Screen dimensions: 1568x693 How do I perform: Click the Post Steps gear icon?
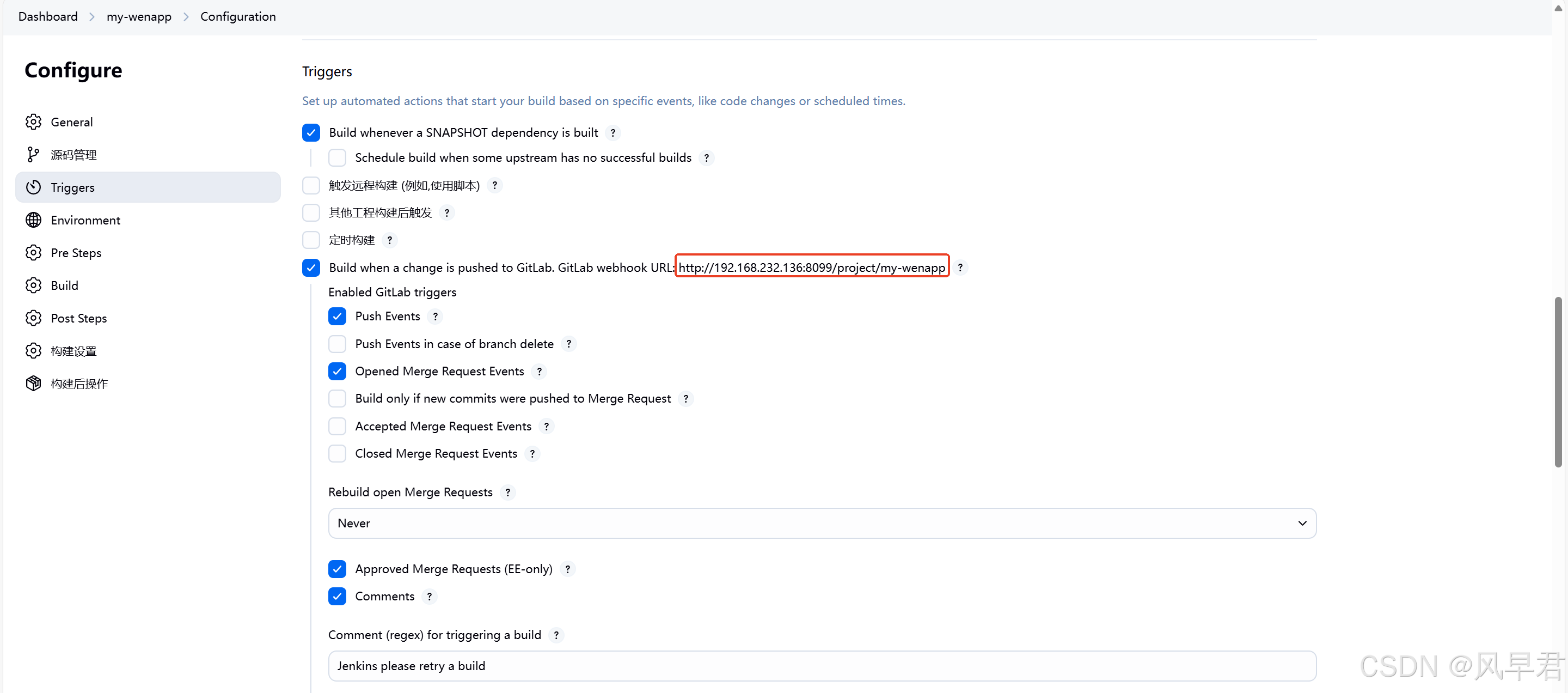click(33, 318)
